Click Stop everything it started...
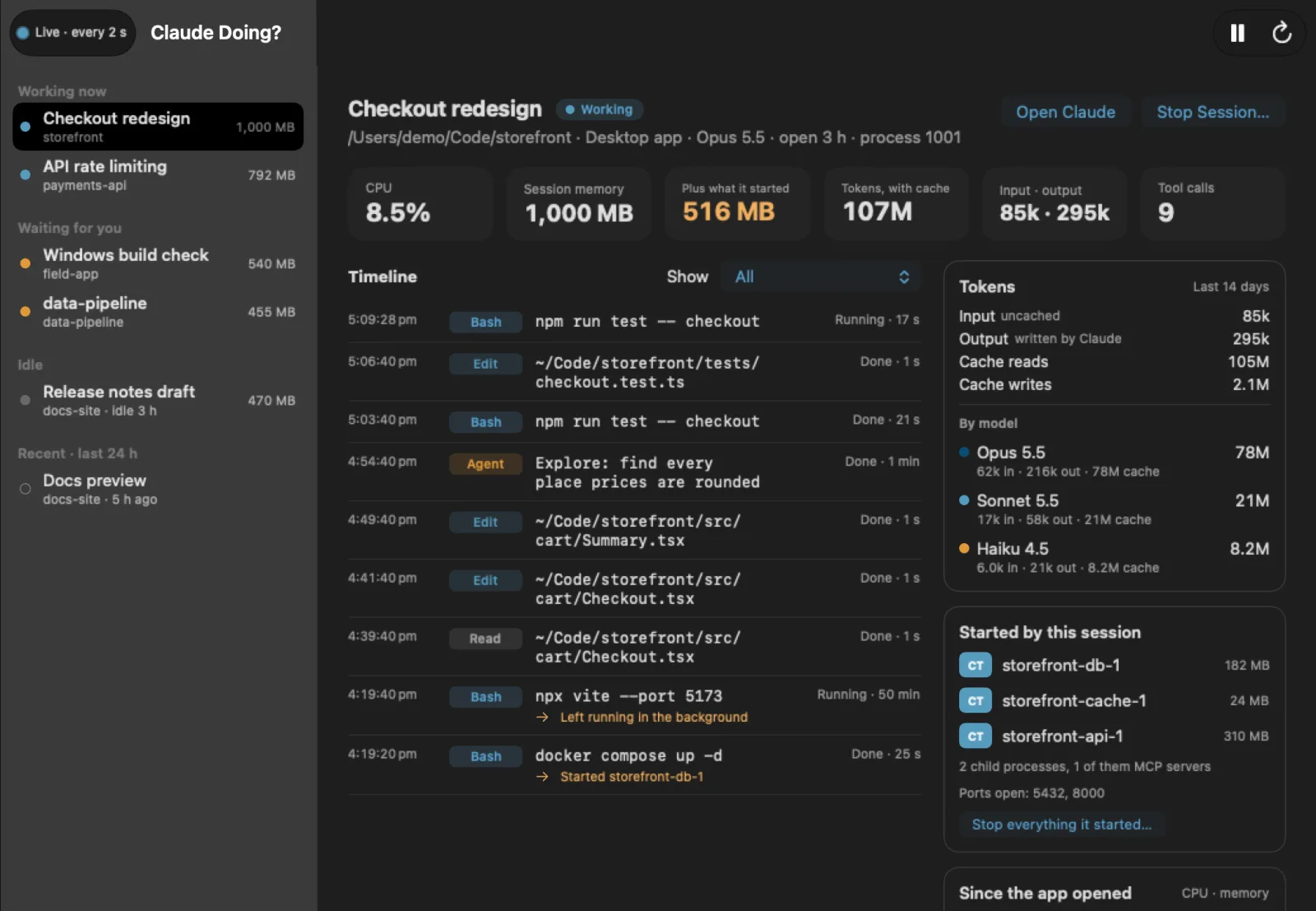The image size is (1316, 911). pos(1062,825)
